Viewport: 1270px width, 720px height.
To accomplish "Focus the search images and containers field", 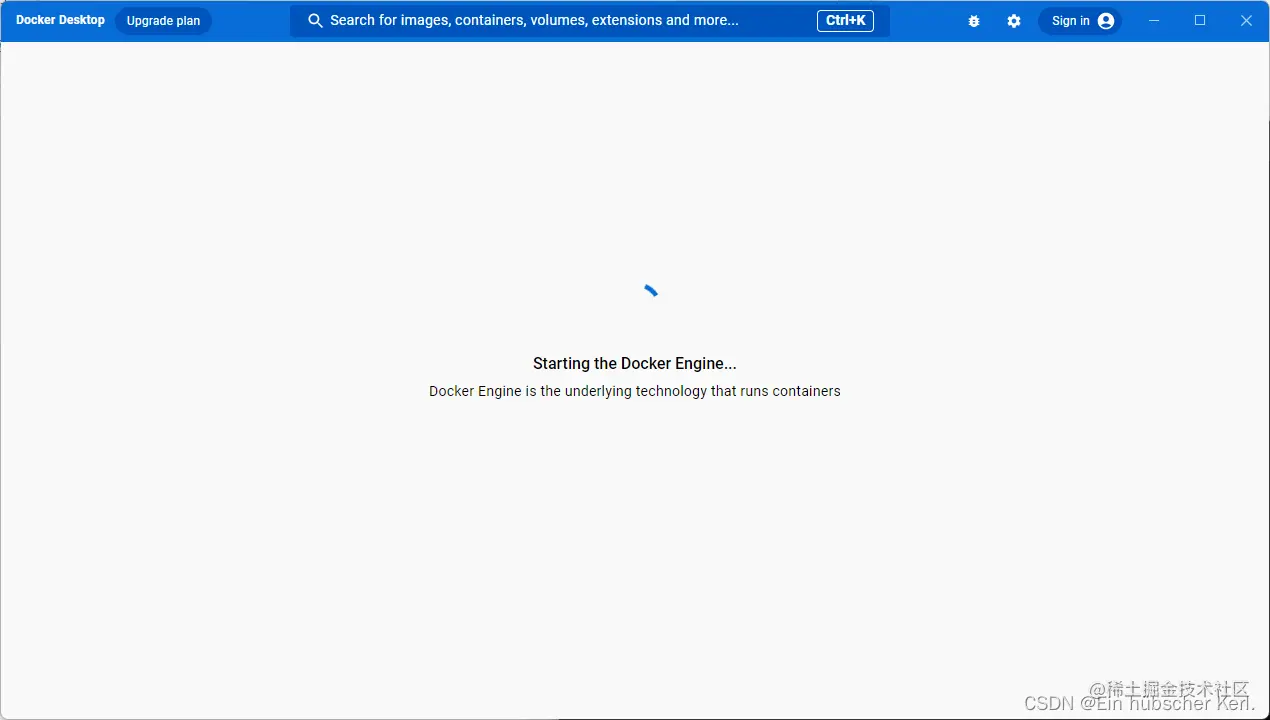I will tap(590, 21).
